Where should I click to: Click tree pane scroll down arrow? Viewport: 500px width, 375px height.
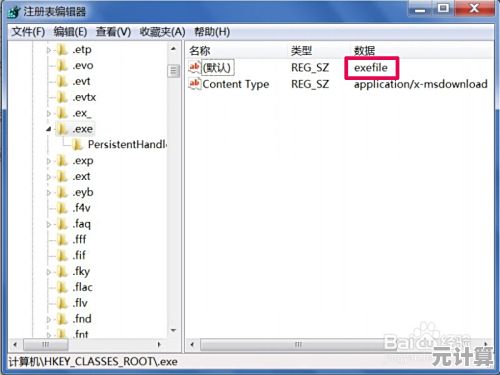173,330
